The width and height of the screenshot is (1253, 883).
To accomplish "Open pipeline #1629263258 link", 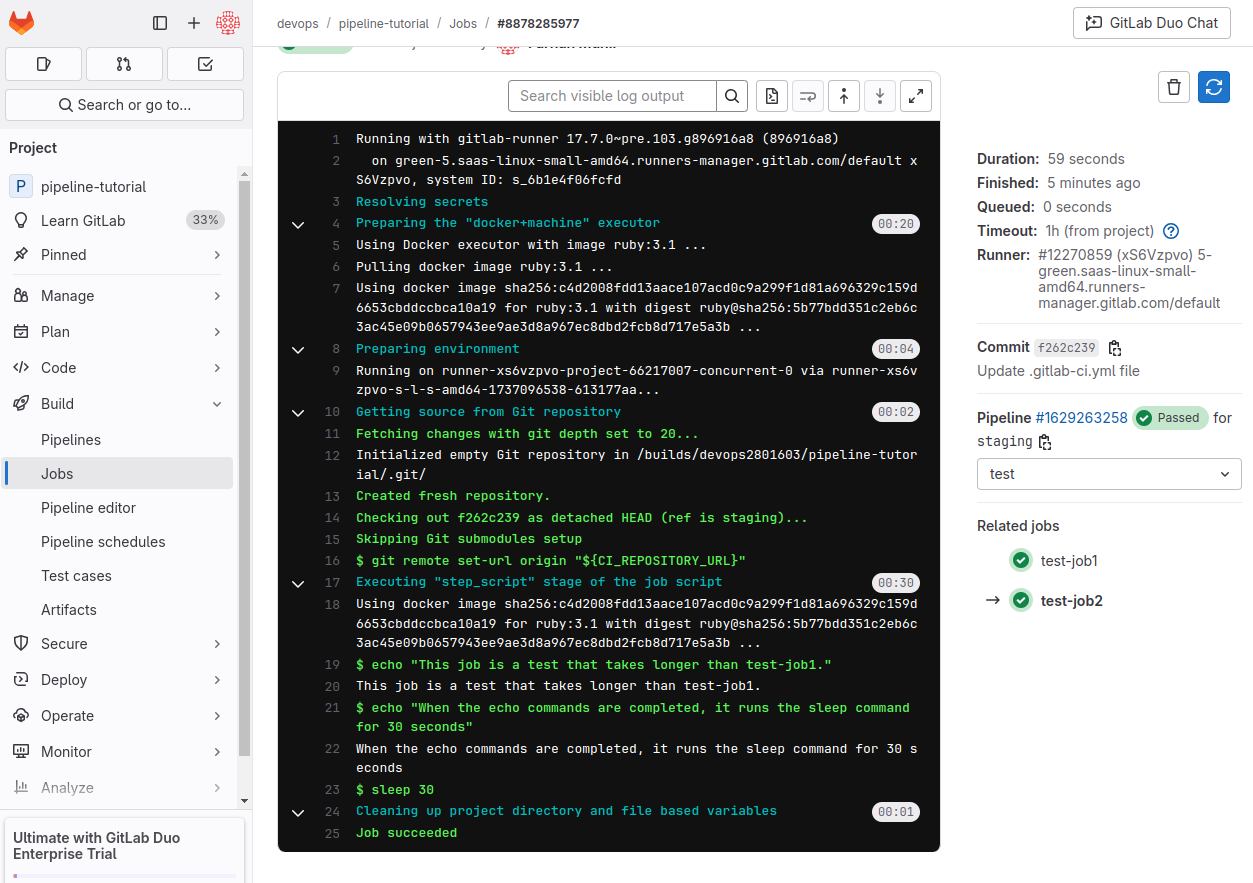I will tap(1081, 418).
